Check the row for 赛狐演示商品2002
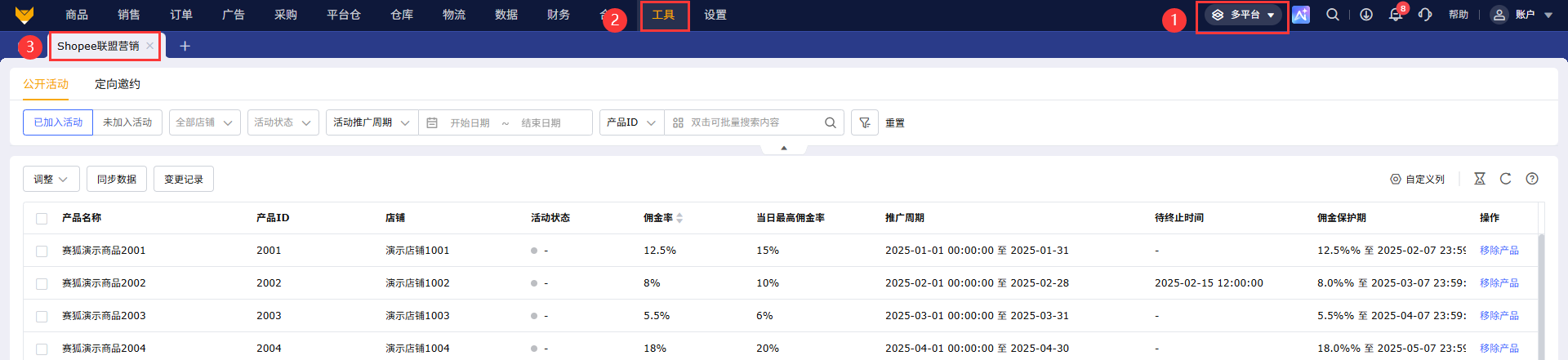The image size is (1568, 360). coord(42,283)
